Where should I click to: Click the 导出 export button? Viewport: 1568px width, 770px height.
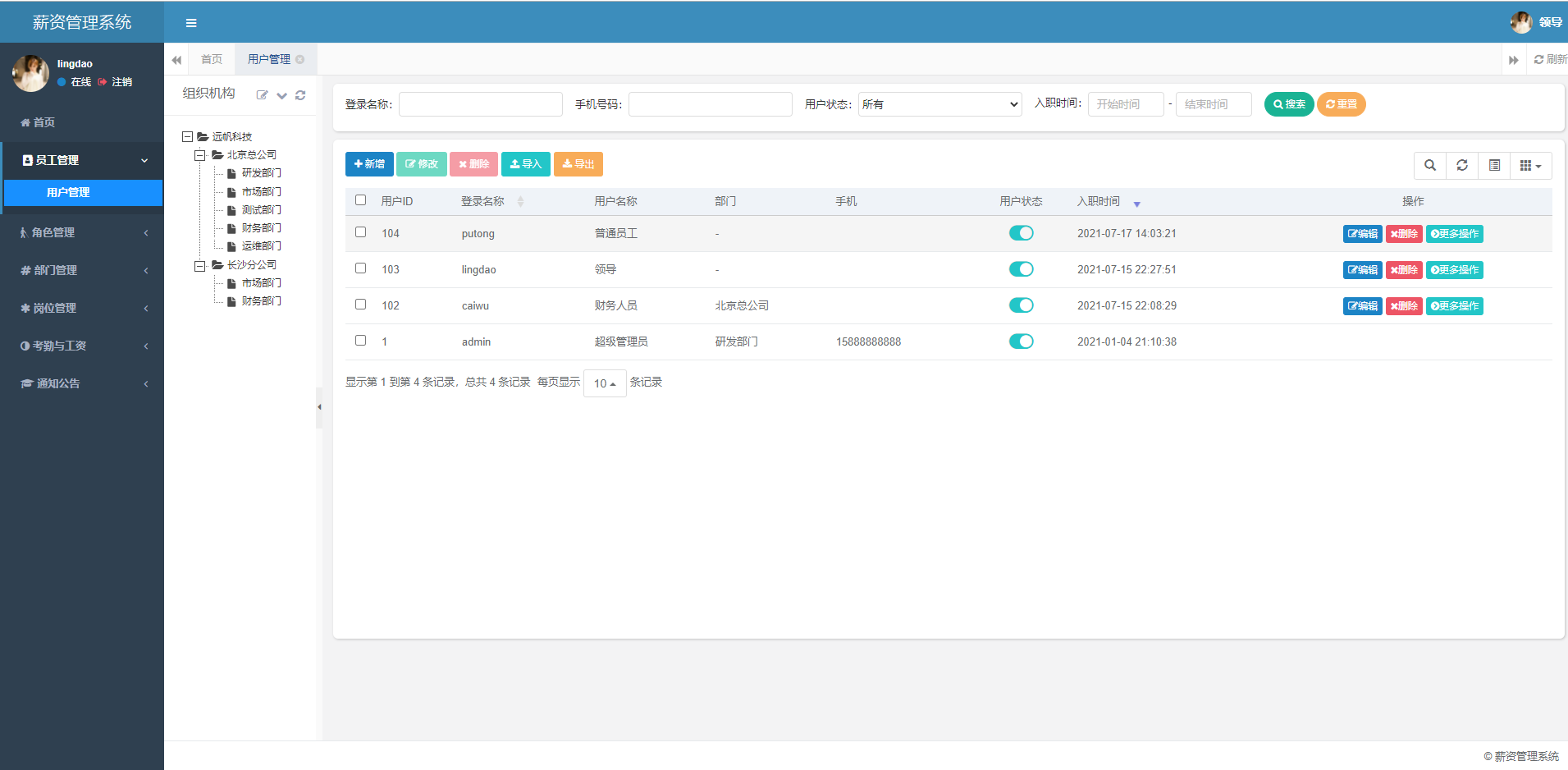(578, 164)
